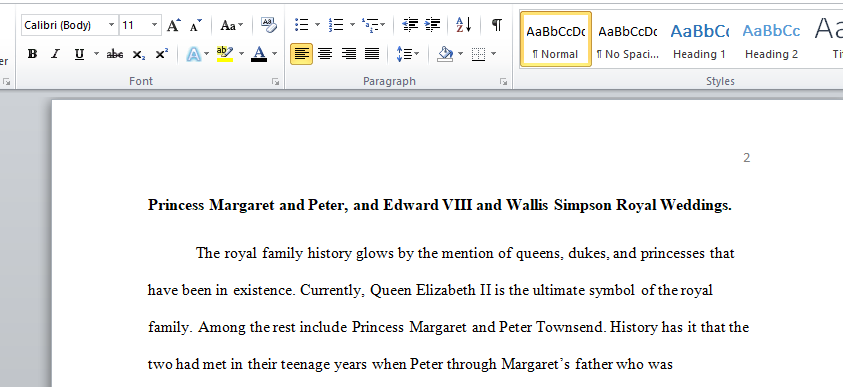
Task: Toggle Show/Hide paragraph marks
Action: click(497, 25)
